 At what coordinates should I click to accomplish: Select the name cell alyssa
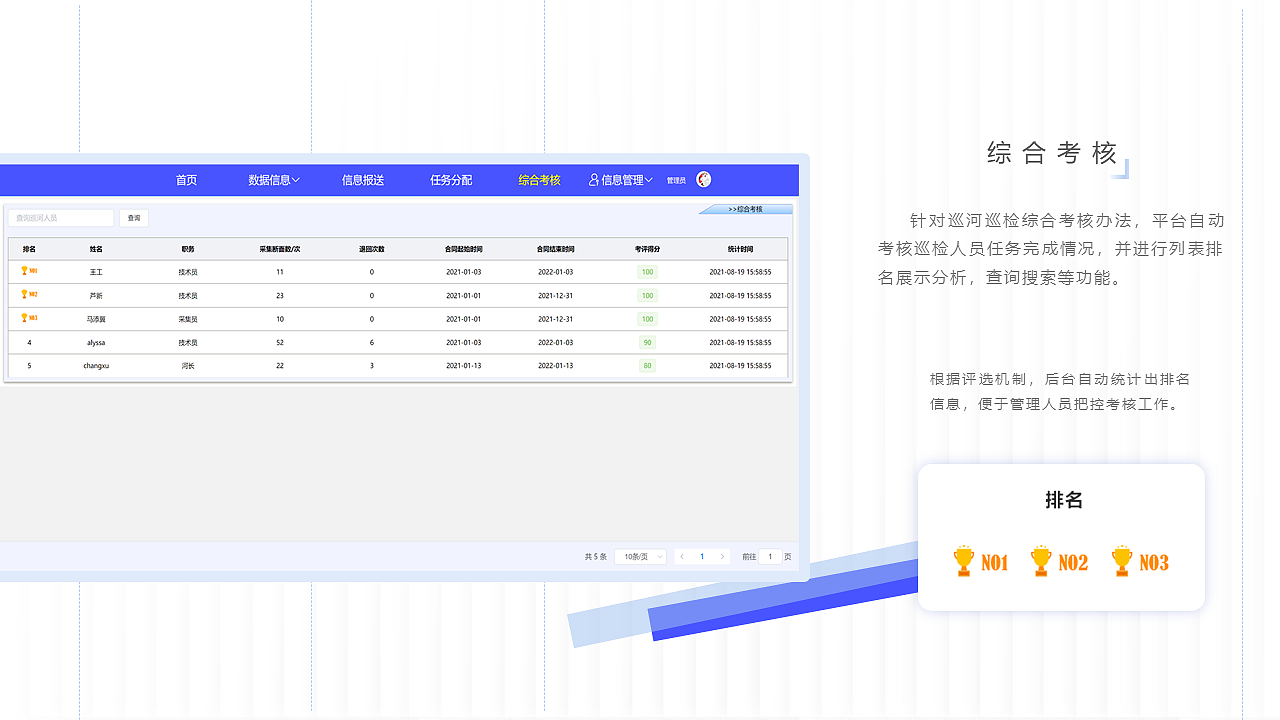96,343
